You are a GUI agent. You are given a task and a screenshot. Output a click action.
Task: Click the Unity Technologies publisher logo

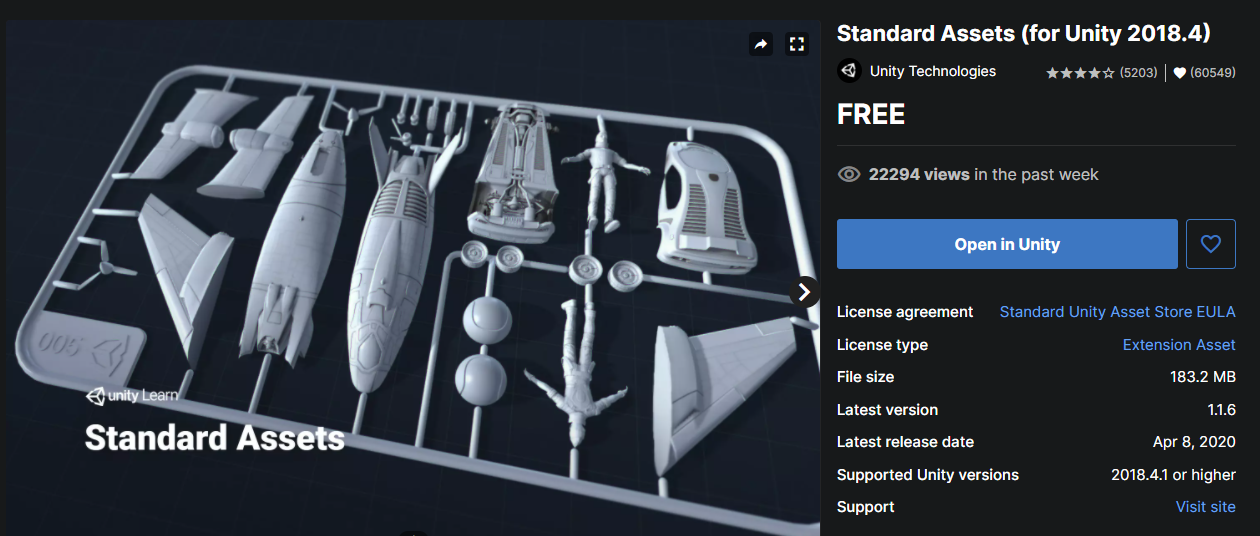849,71
